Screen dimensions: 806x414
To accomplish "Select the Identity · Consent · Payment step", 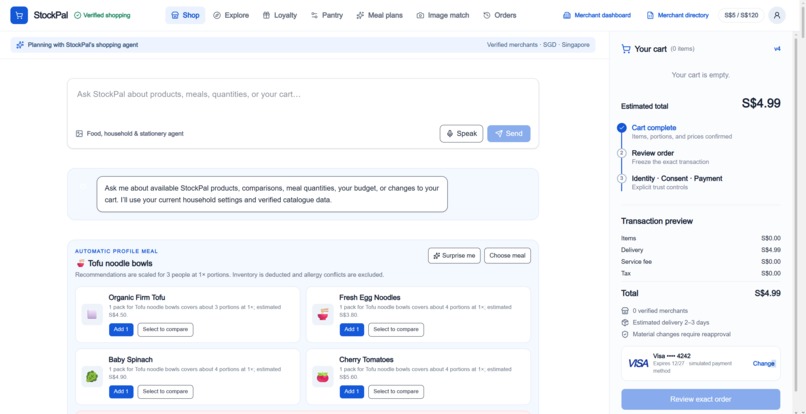I will pyautogui.click(x=677, y=178).
